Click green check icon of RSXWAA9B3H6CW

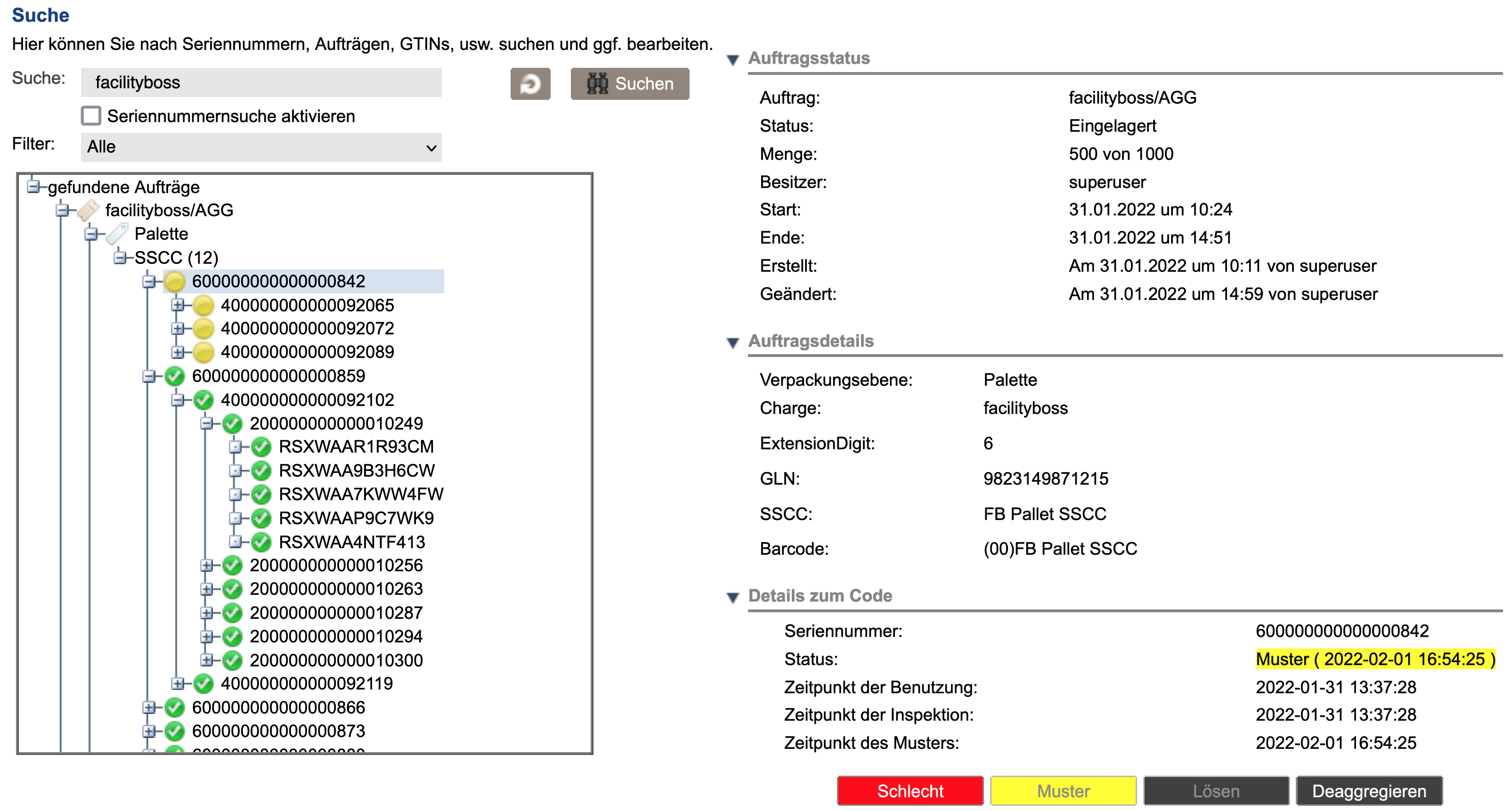(260, 470)
